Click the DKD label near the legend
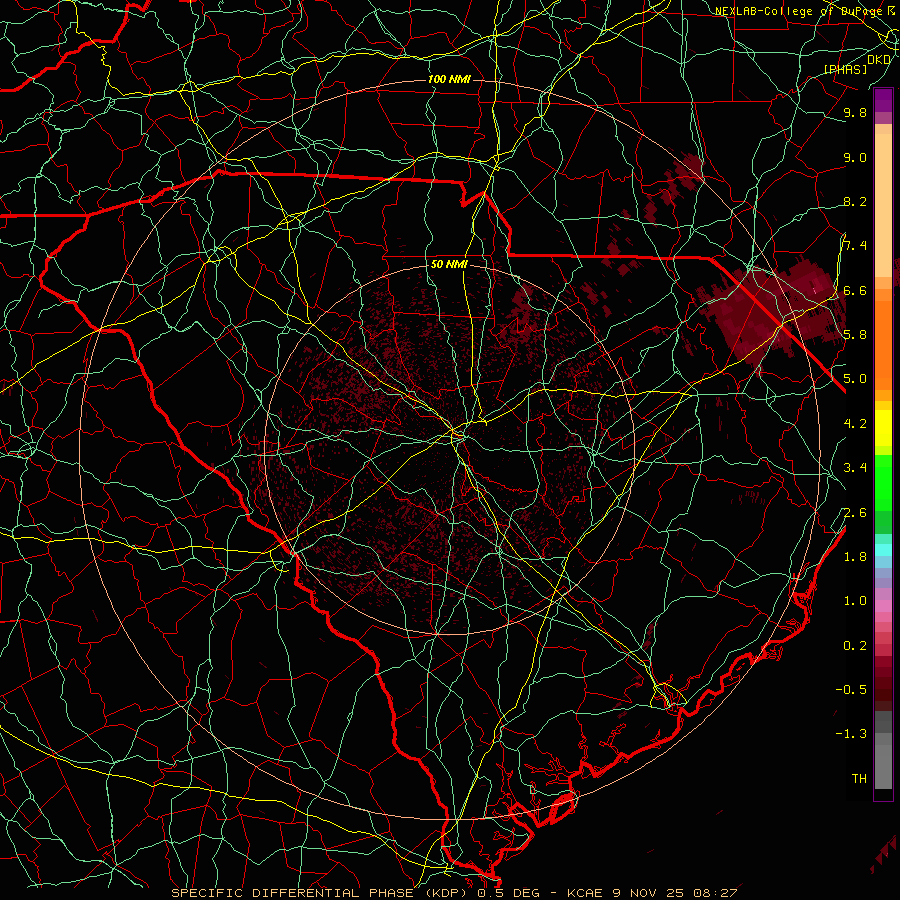 click(879, 60)
